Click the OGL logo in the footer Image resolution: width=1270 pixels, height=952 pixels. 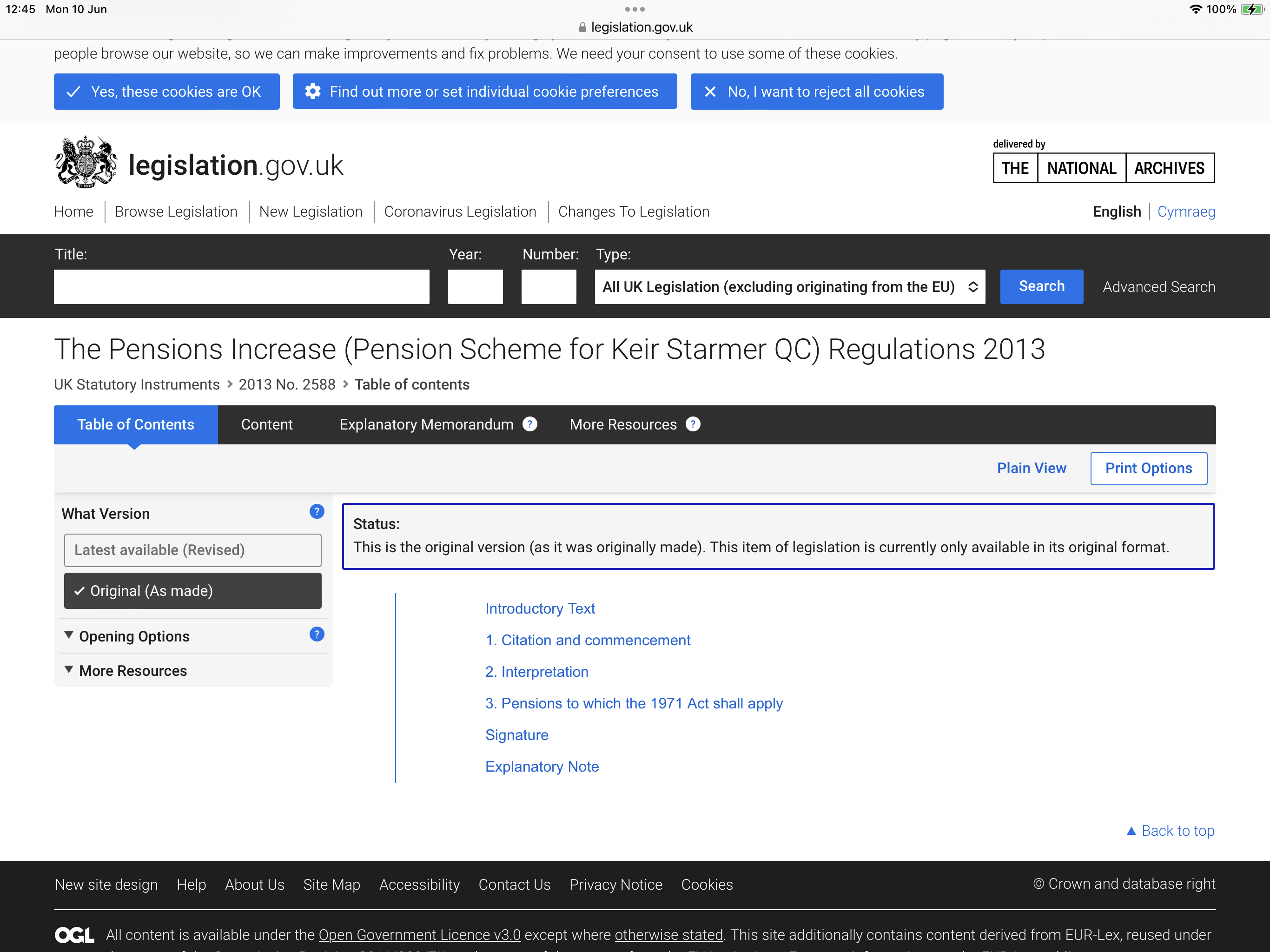pyautogui.click(x=75, y=935)
